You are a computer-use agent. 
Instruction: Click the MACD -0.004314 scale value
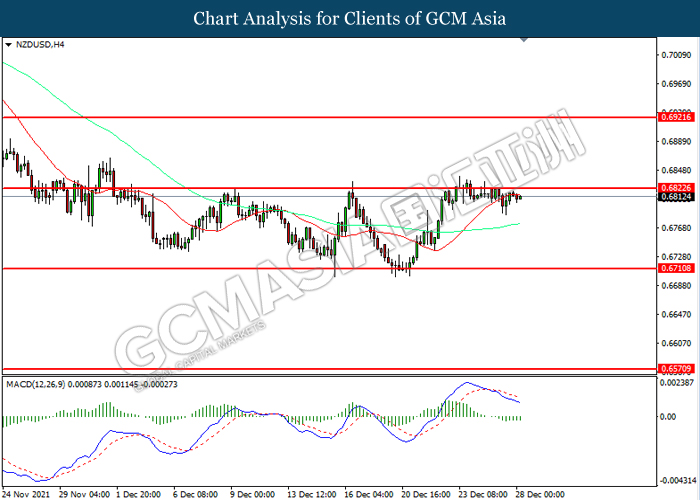(x=678, y=481)
